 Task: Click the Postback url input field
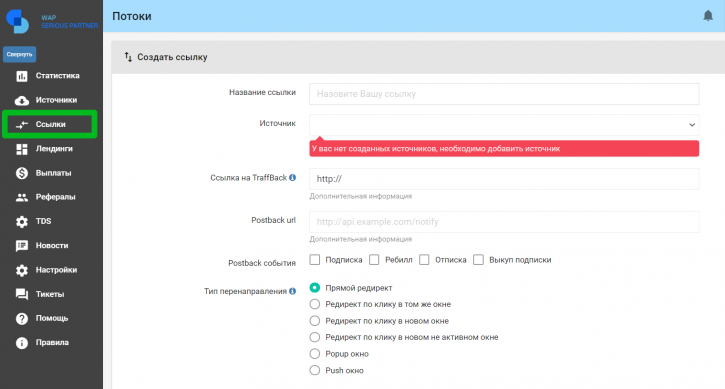[504, 222]
